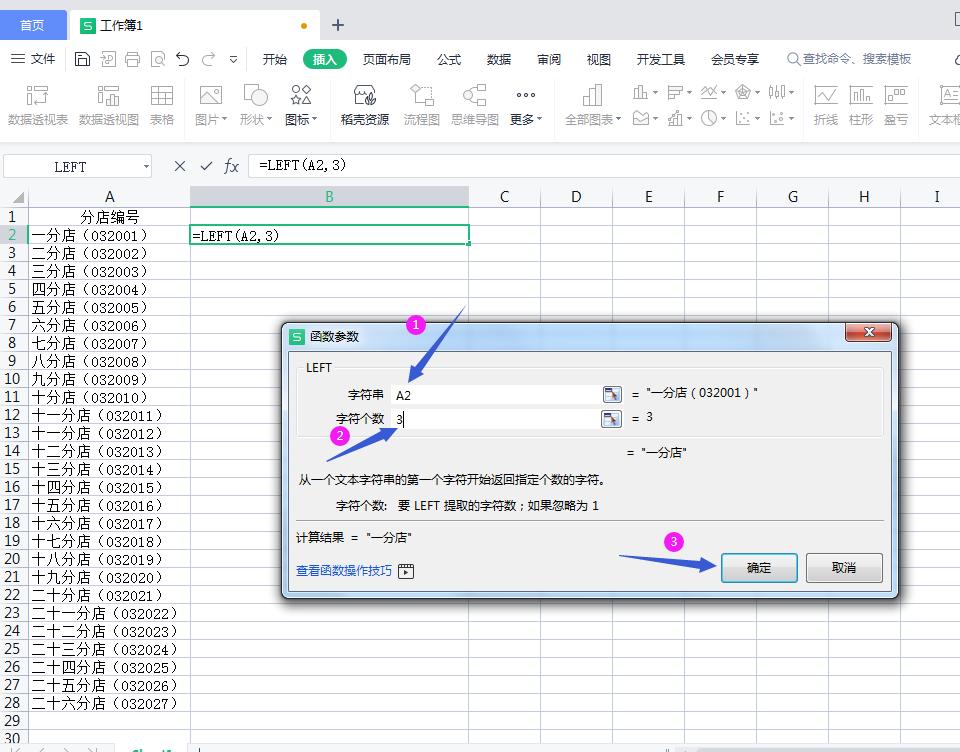Click the 确定 button in the dialog
Screen dimensions: 960x752
coord(759,568)
